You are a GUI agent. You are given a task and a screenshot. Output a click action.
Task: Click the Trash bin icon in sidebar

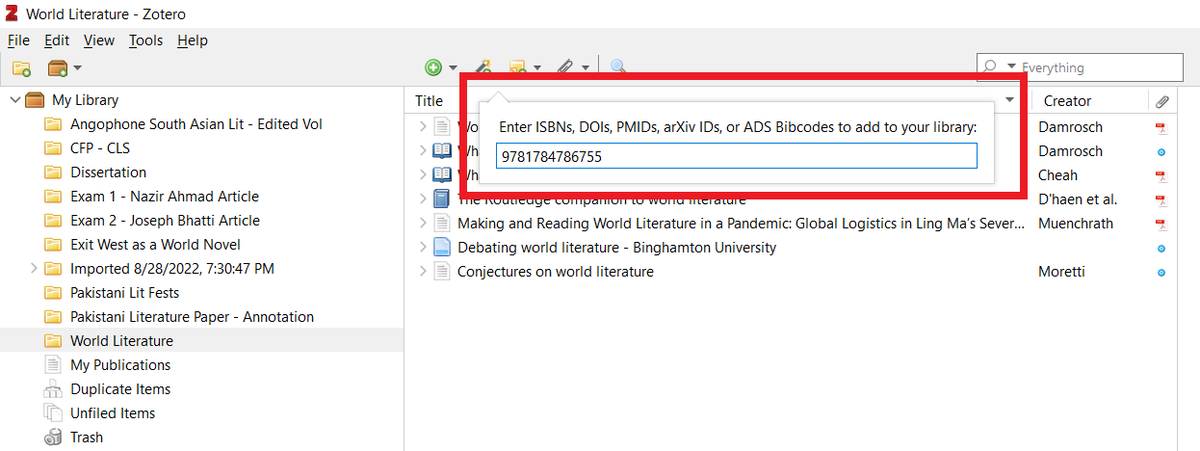coord(53,437)
